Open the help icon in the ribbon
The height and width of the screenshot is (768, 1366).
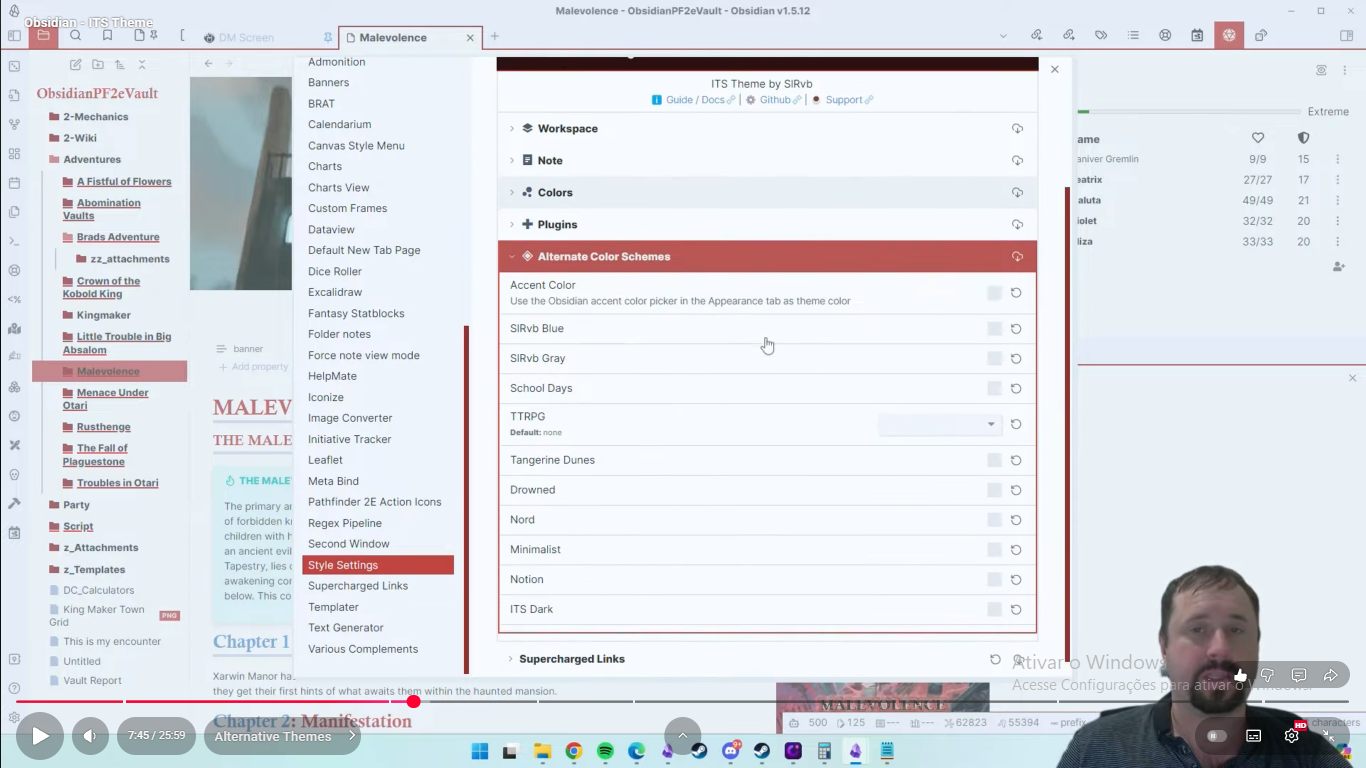coord(14,688)
